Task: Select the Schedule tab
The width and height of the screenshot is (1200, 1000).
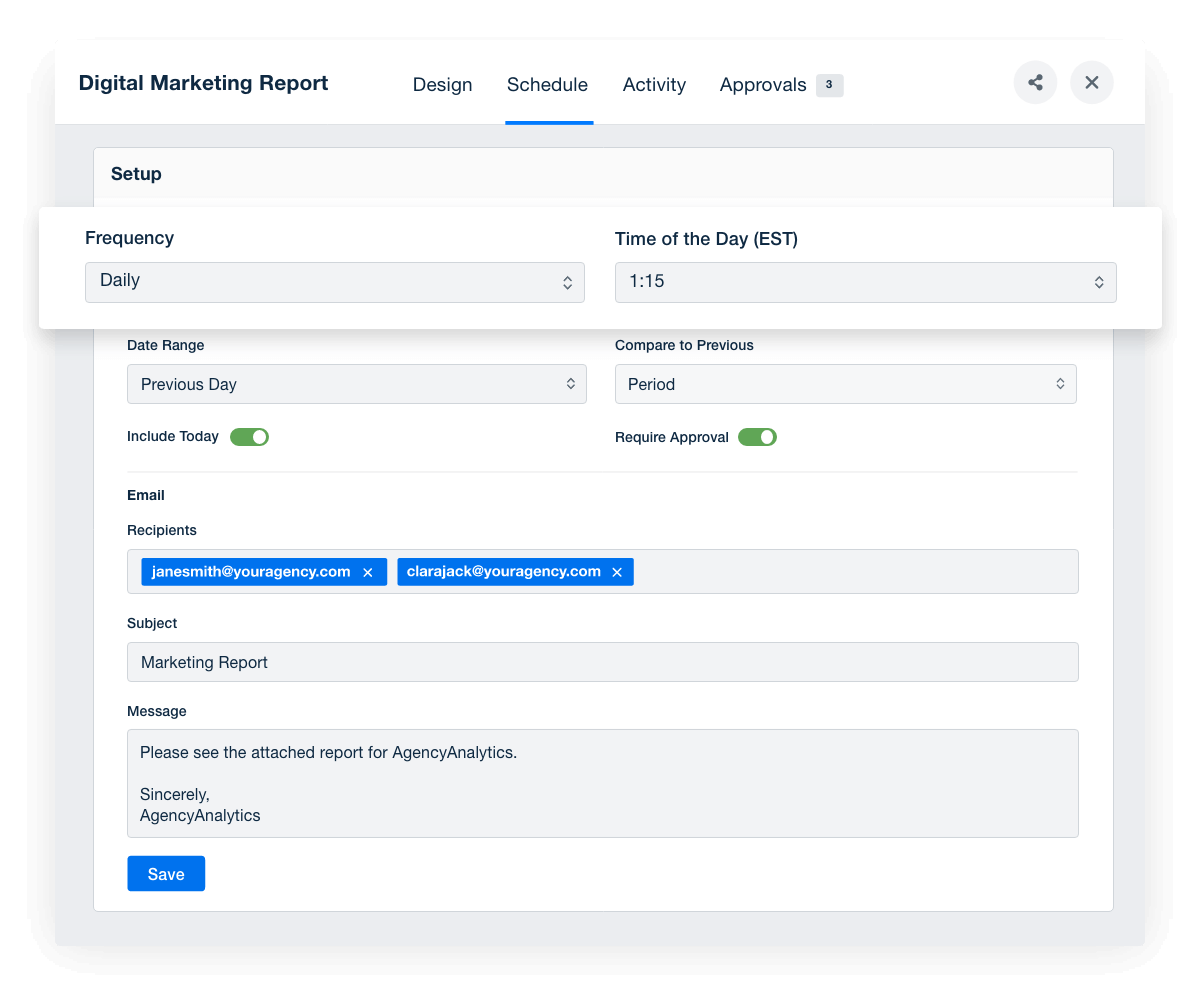Action: pos(547,85)
